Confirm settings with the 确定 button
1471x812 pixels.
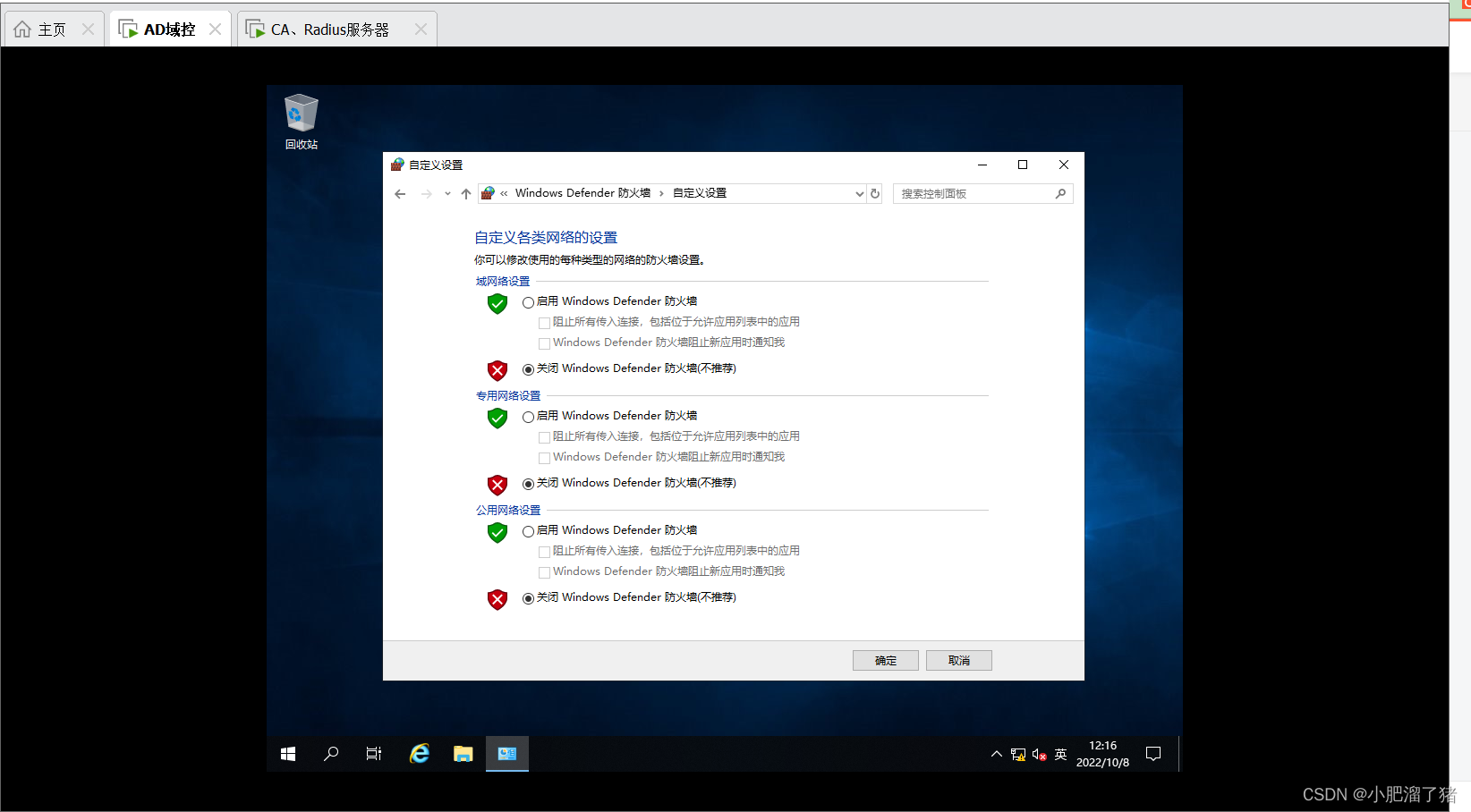[886, 660]
